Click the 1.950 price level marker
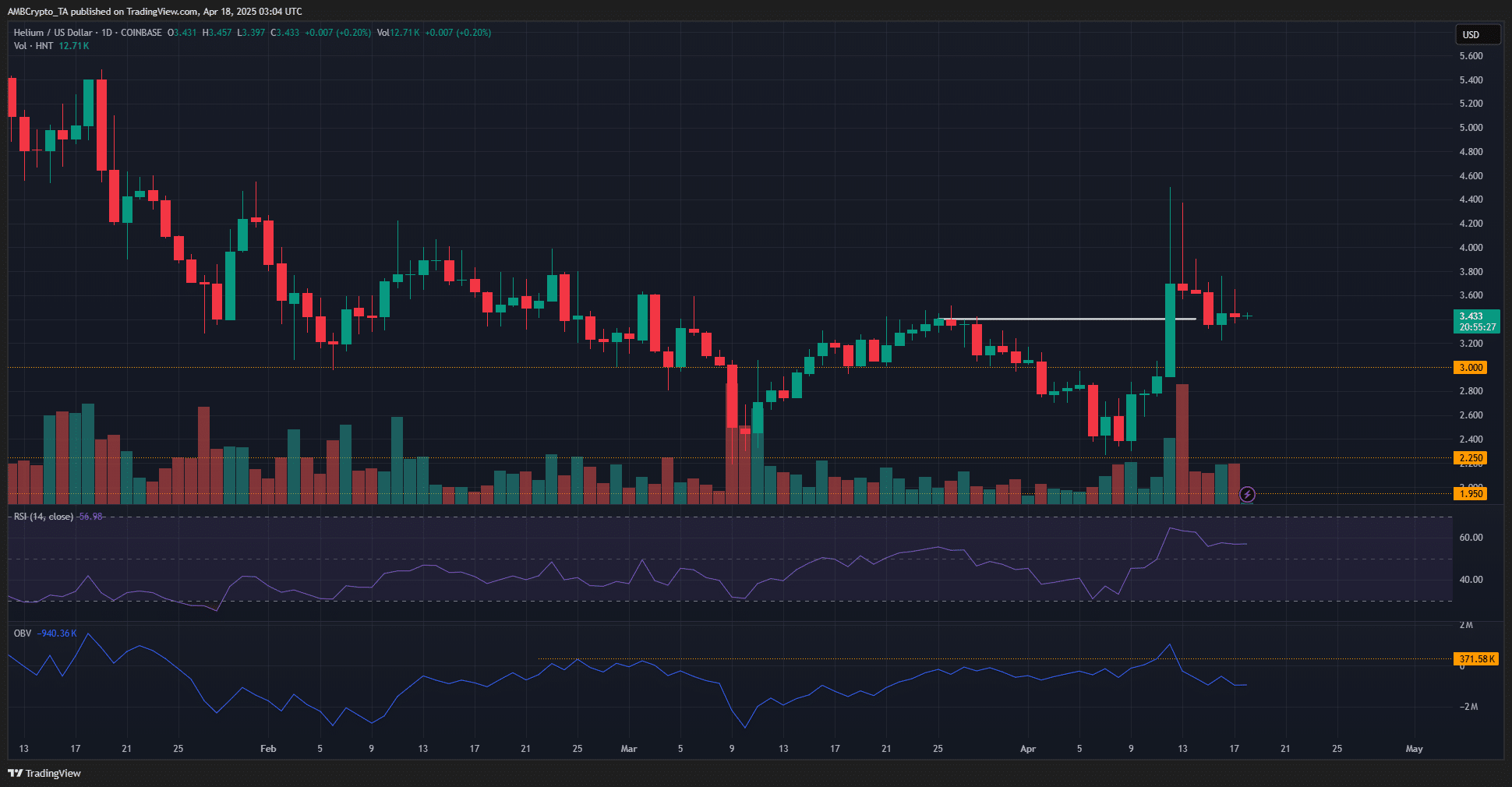 point(1470,493)
